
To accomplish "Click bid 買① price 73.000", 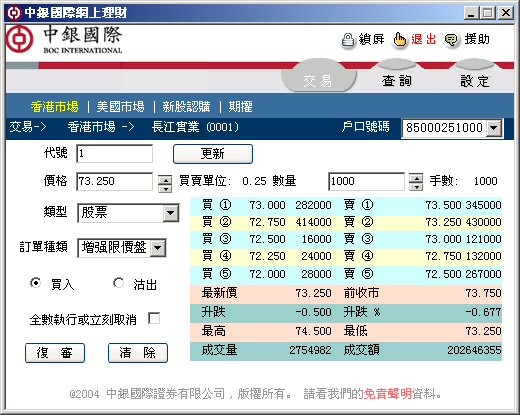I will click(x=267, y=205).
